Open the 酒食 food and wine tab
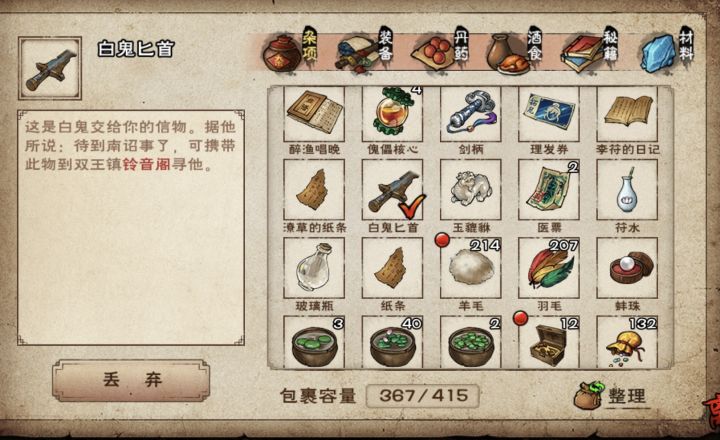 (x=515, y=51)
